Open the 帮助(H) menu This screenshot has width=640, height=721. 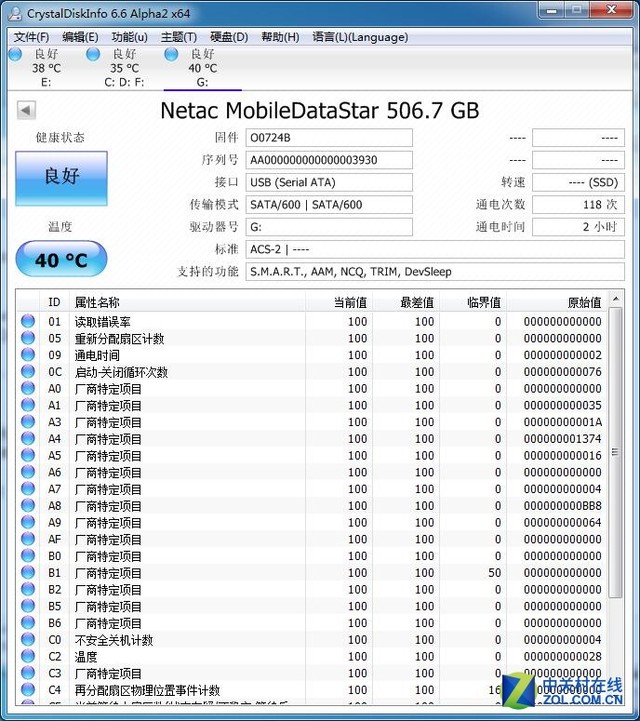pyautogui.click(x=280, y=37)
